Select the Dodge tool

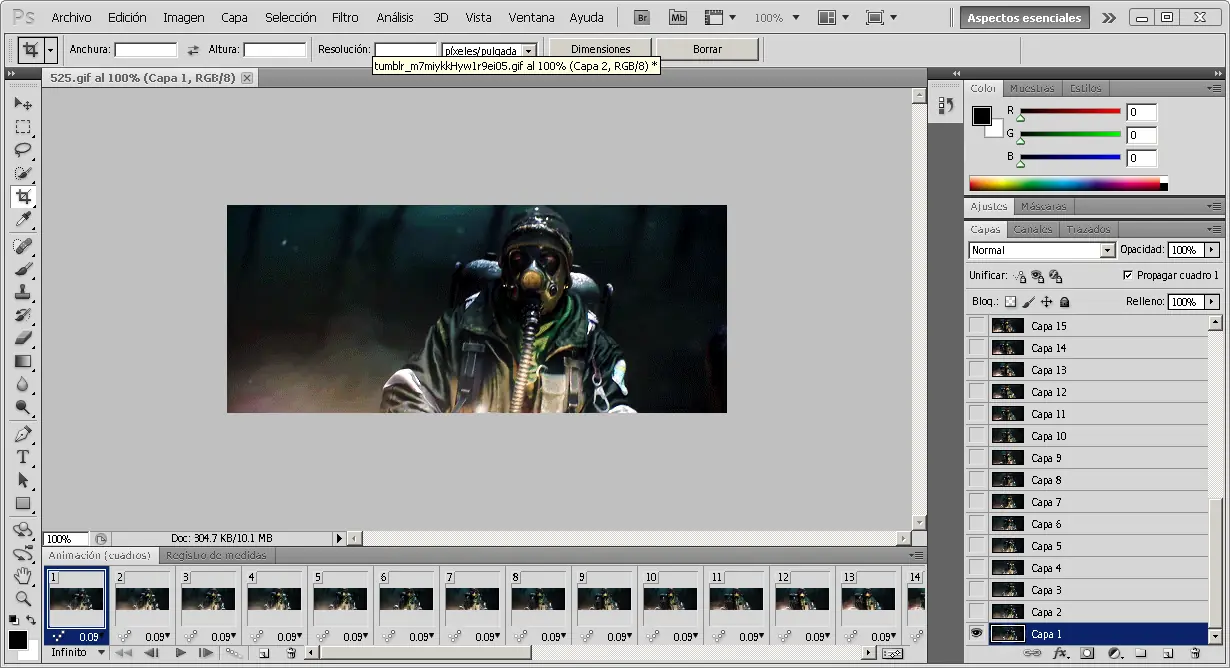point(23,407)
